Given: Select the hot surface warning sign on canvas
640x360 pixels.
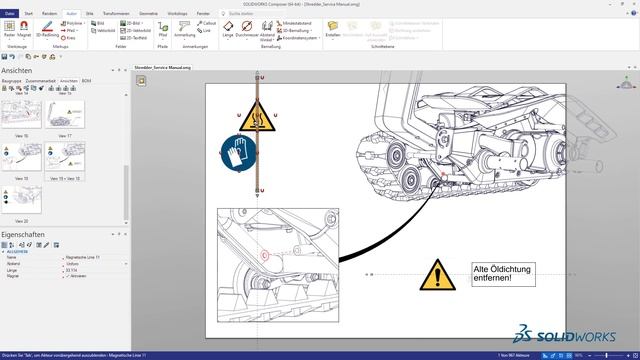Looking at the screenshot, I should click(x=257, y=117).
